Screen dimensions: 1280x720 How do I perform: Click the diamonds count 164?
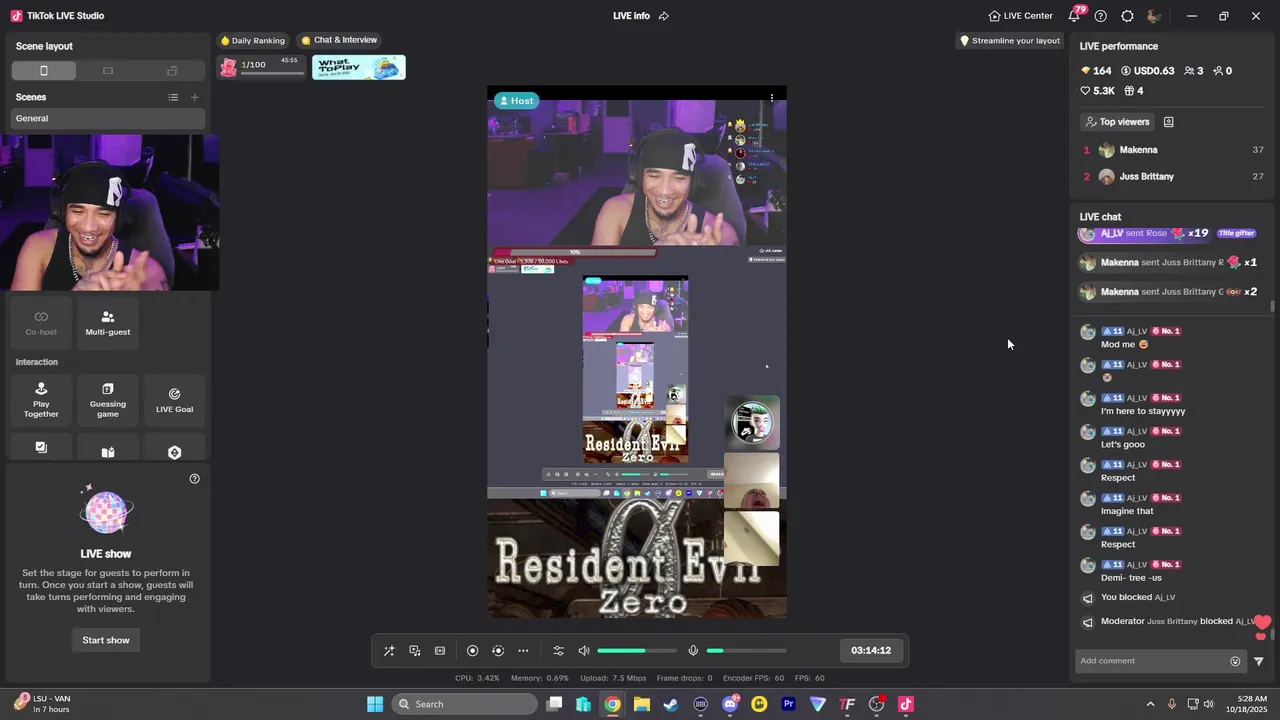tap(1096, 71)
